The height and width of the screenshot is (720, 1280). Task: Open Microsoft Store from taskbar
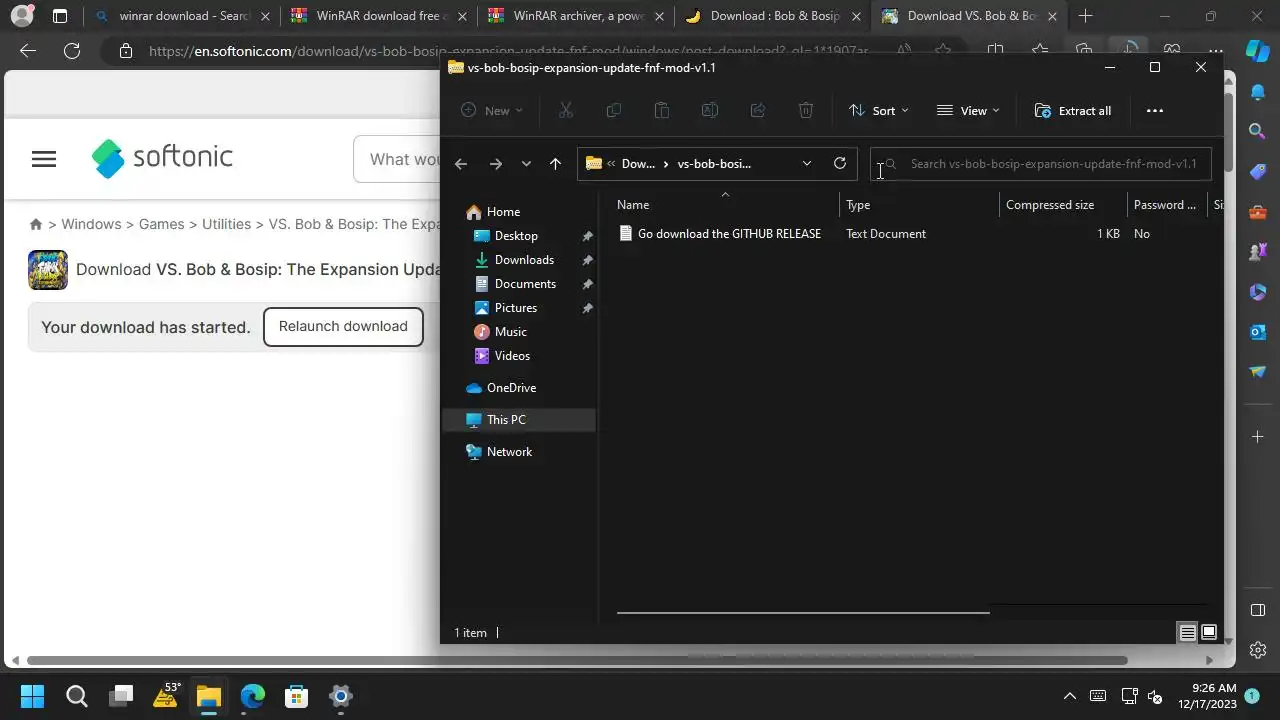point(296,697)
